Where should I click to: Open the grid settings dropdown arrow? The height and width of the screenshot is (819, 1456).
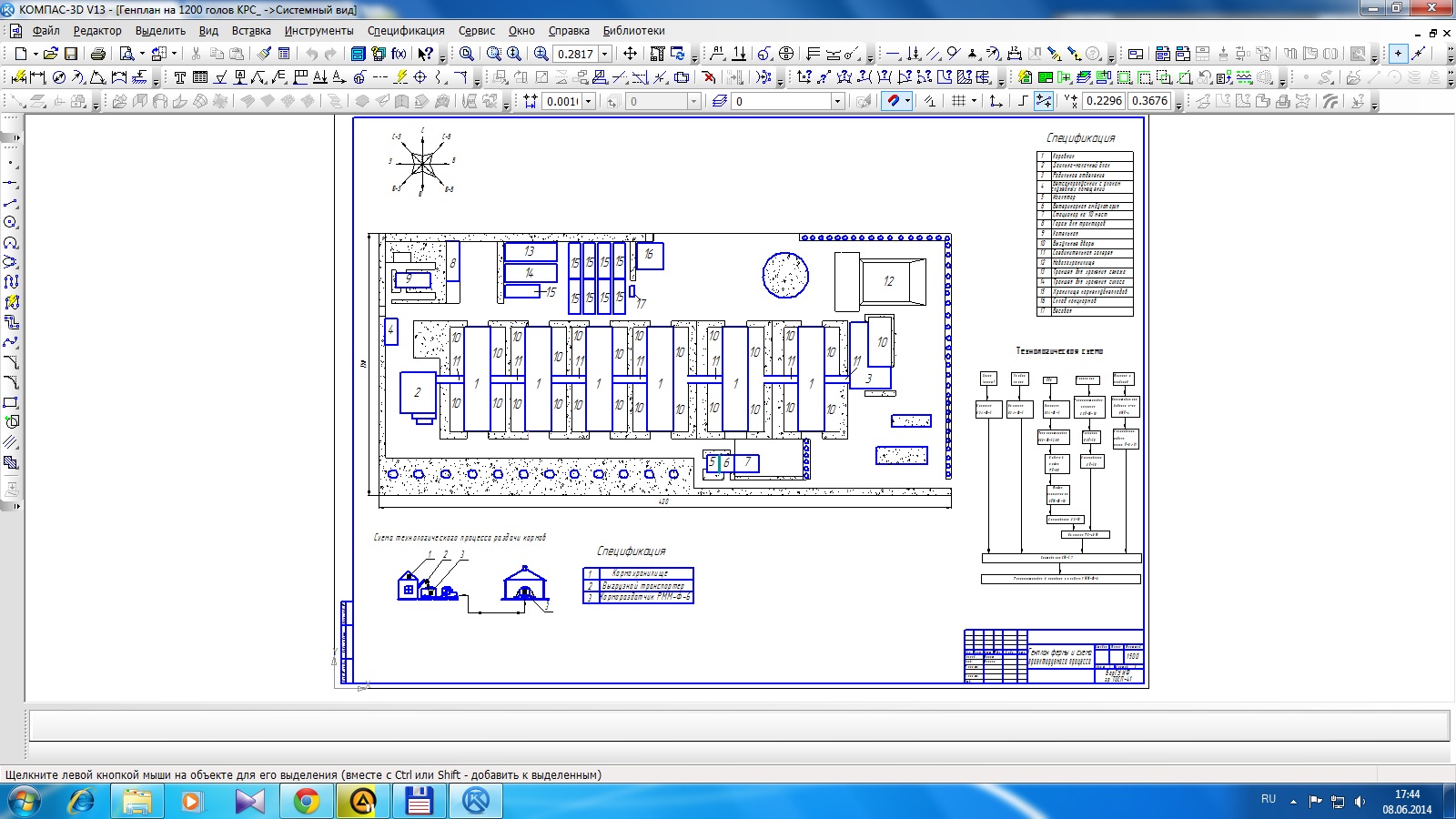pos(974,101)
